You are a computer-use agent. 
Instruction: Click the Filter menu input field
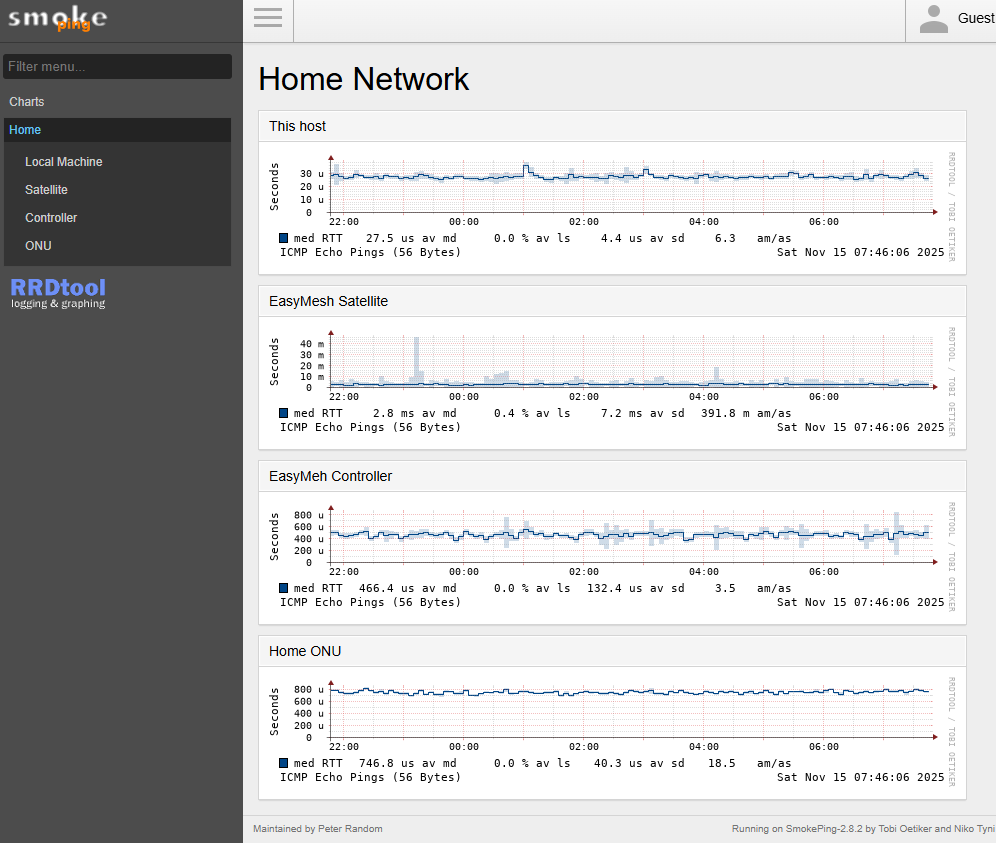[x=118, y=66]
